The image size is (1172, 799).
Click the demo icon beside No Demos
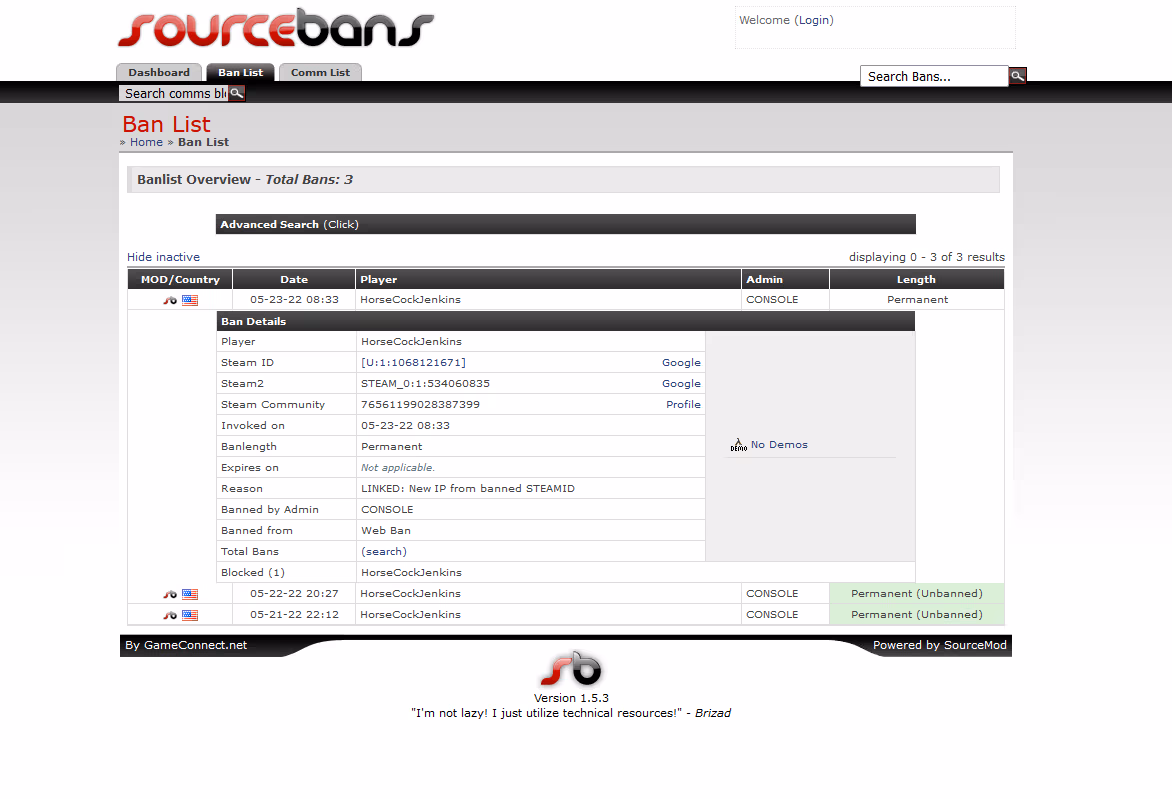coord(738,445)
